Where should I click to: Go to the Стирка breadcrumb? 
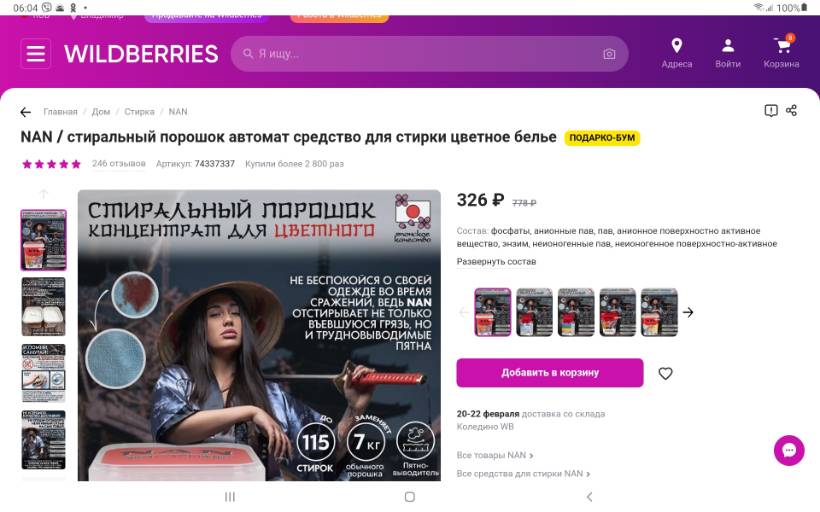coord(139,112)
